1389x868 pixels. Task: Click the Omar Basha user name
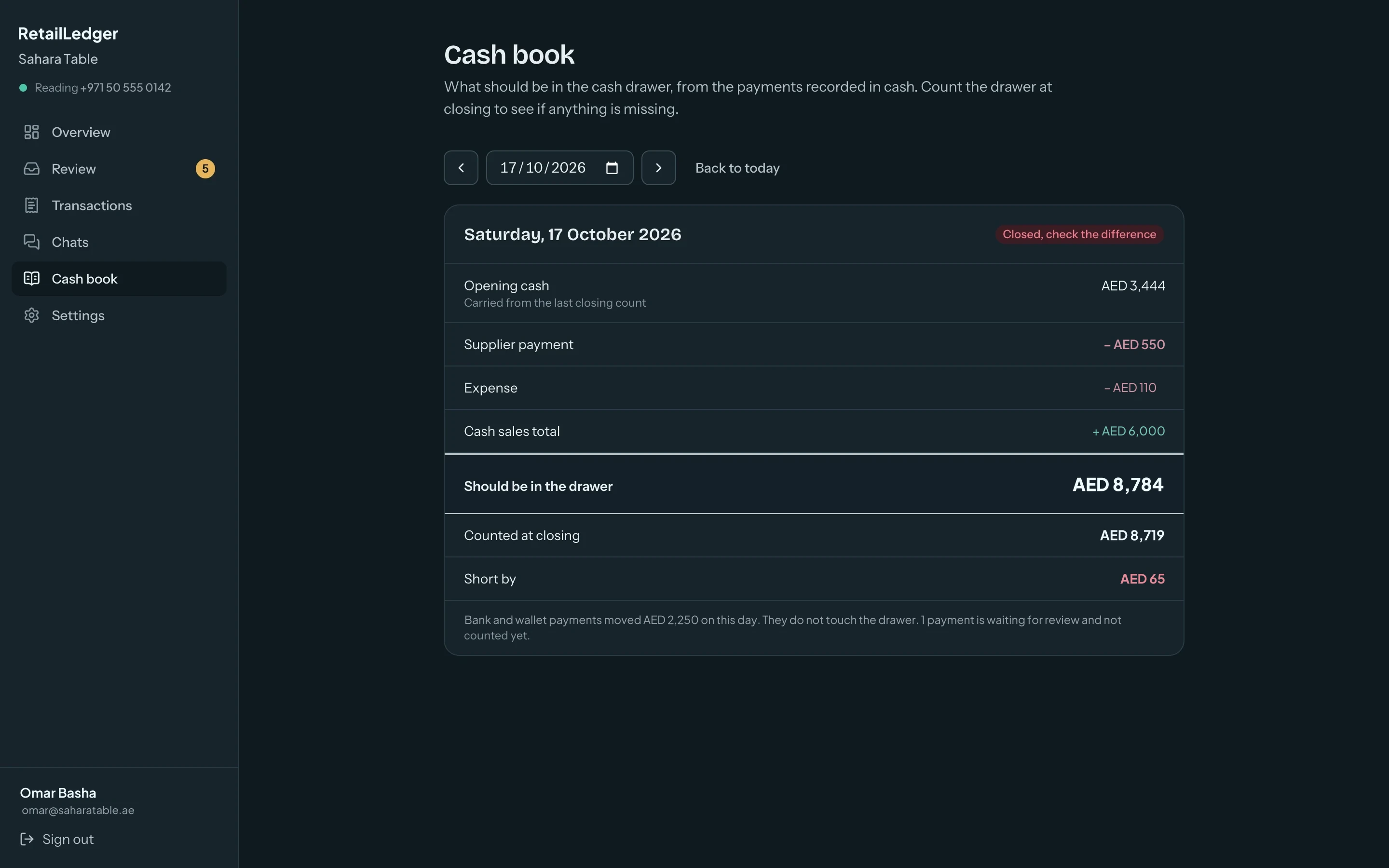pyautogui.click(x=58, y=793)
